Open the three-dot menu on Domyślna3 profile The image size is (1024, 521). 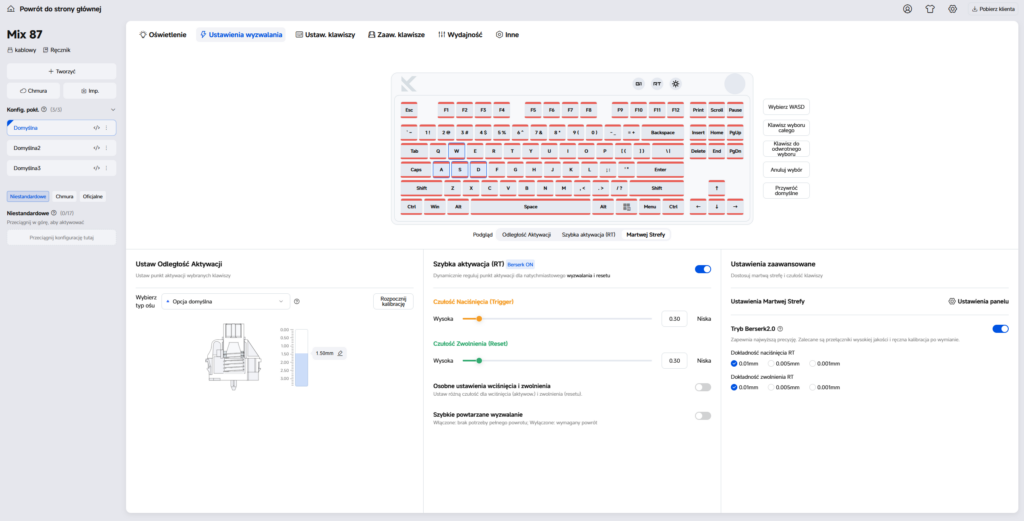click(106, 168)
